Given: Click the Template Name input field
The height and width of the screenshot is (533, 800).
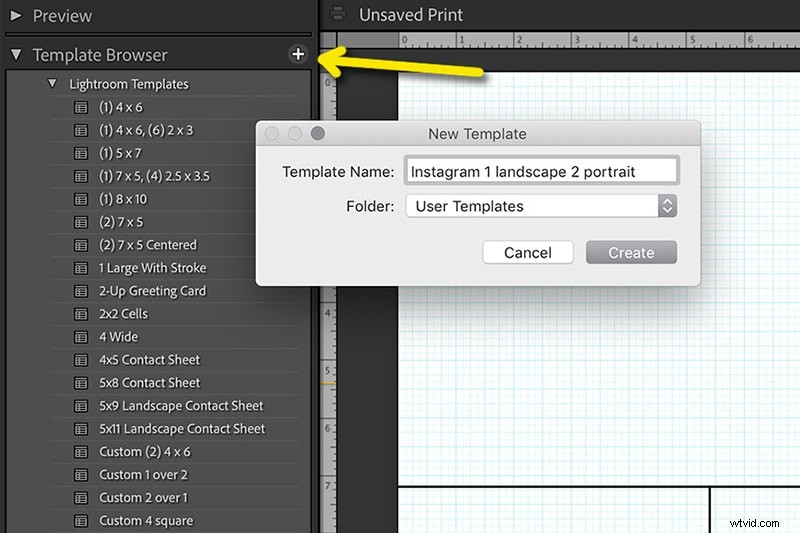Looking at the screenshot, I should [541, 171].
